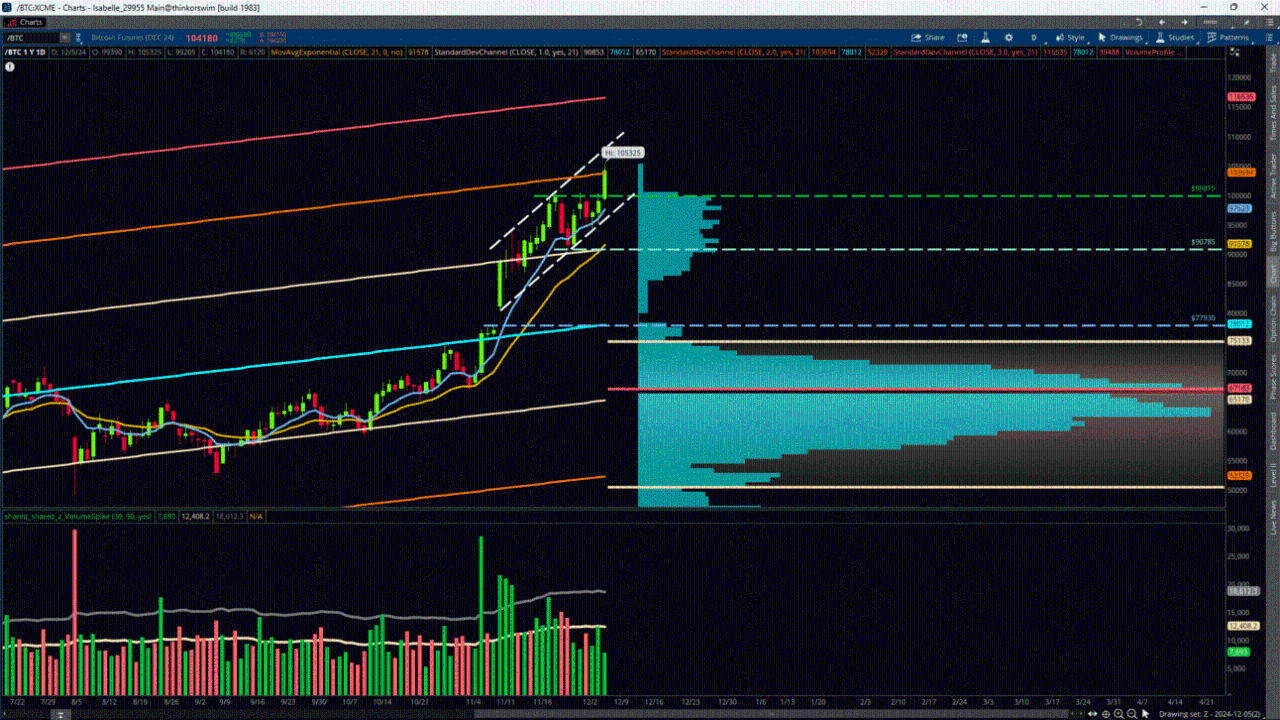Open the Studies menu
This screenshot has width=1280, height=720.
point(1174,38)
